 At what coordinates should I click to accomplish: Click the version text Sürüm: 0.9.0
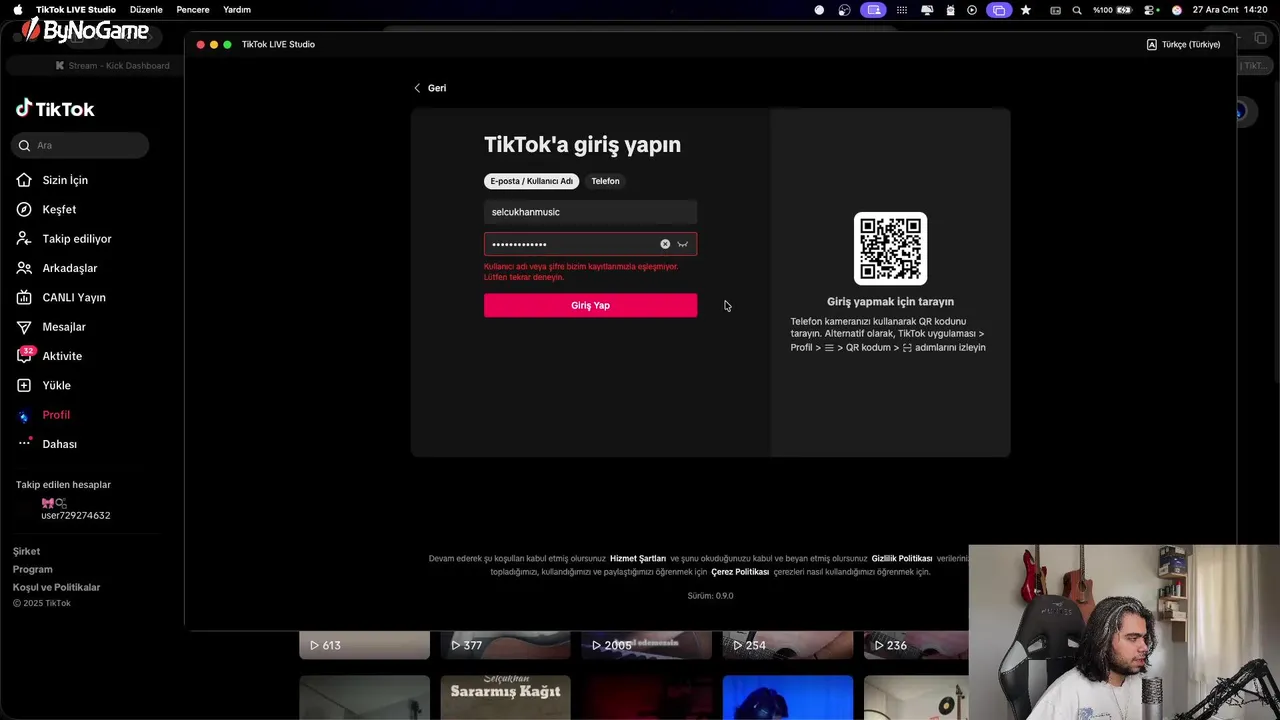(710, 596)
